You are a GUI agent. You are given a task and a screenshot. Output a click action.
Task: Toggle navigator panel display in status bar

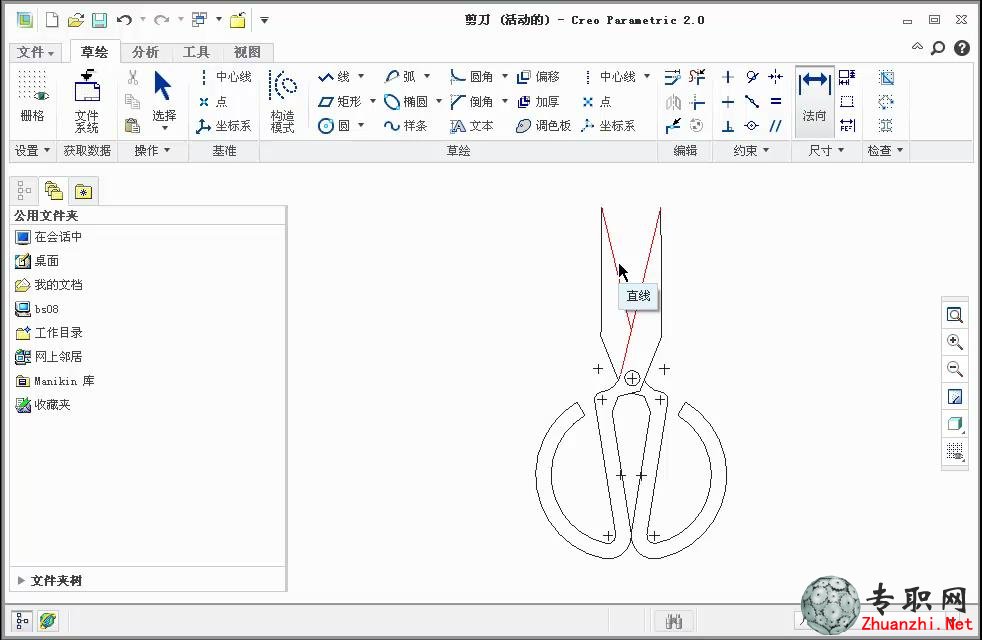pyautogui.click(x=22, y=621)
